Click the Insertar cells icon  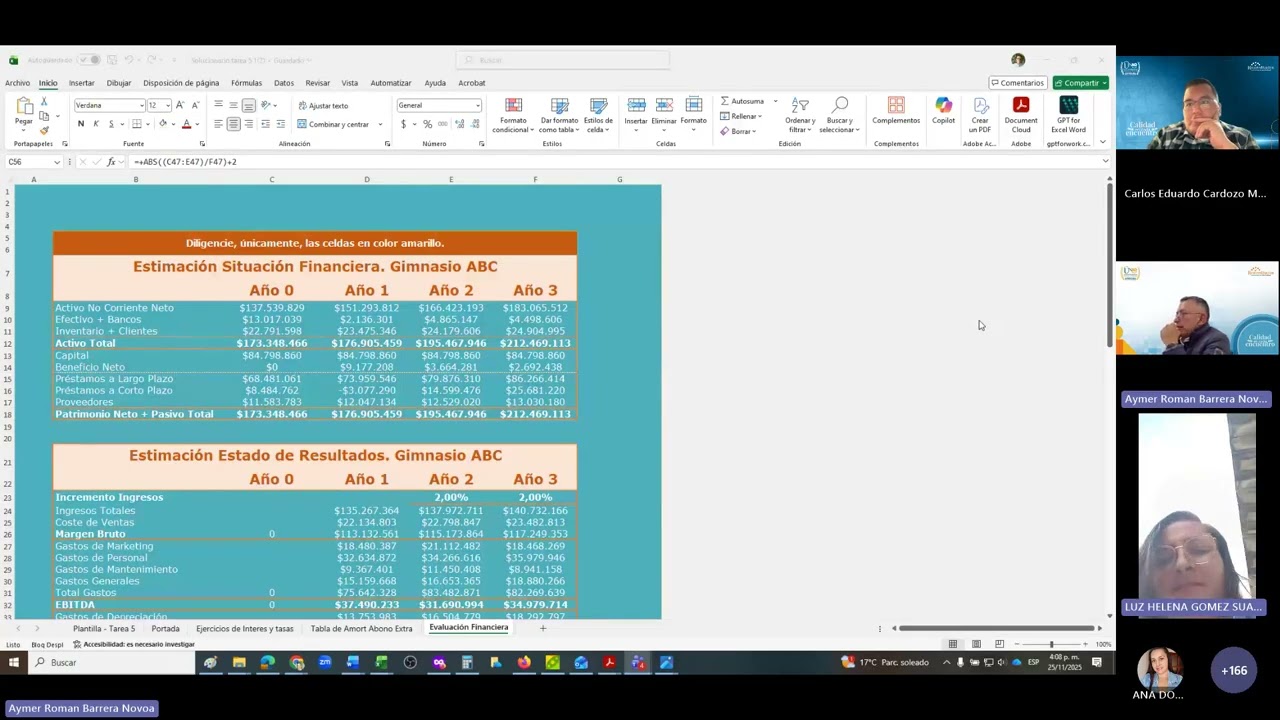636,105
